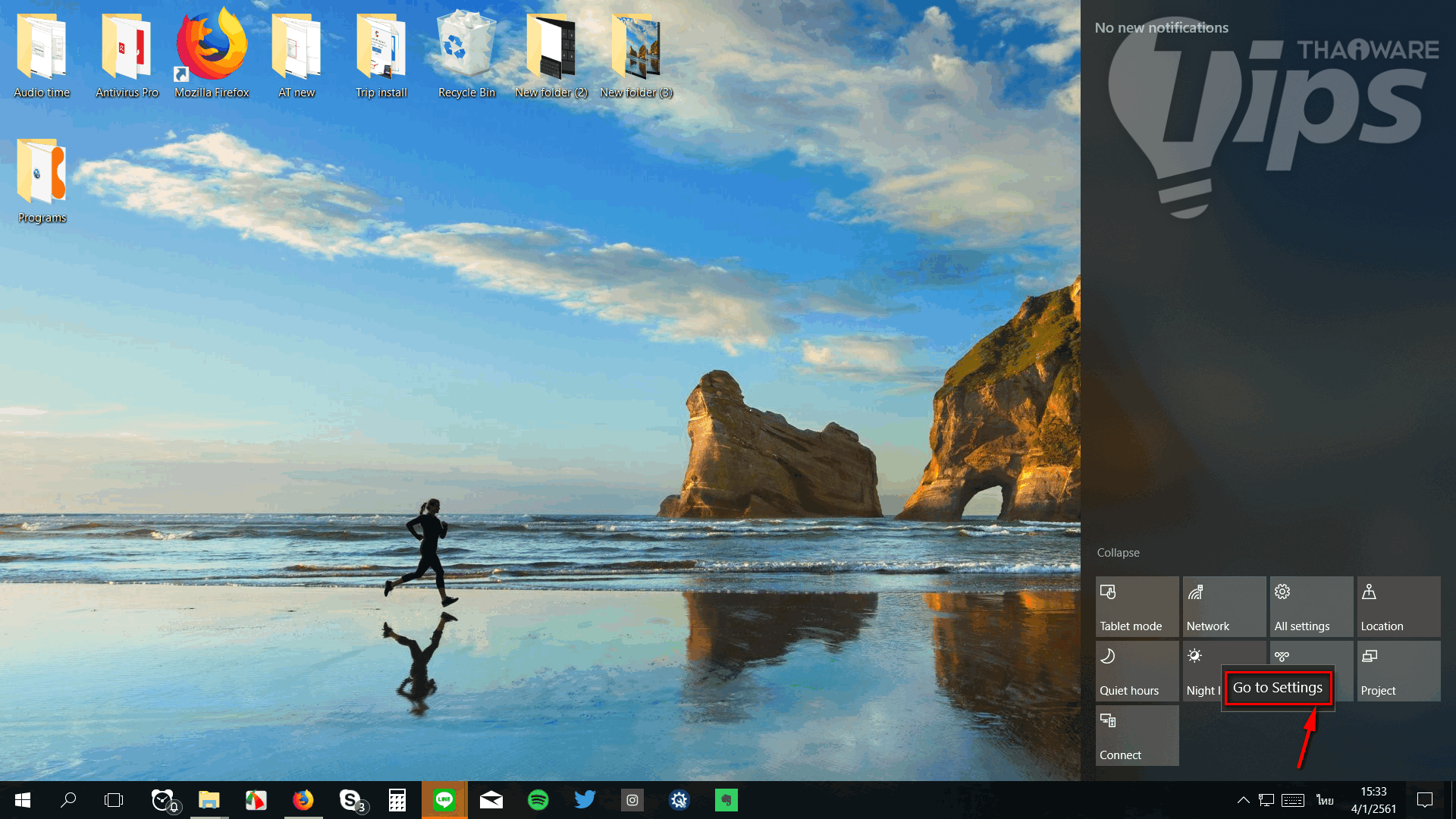Open Evernote from the taskbar
Image resolution: width=1456 pixels, height=819 pixels.
pyautogui.click(x=726, y=800)
